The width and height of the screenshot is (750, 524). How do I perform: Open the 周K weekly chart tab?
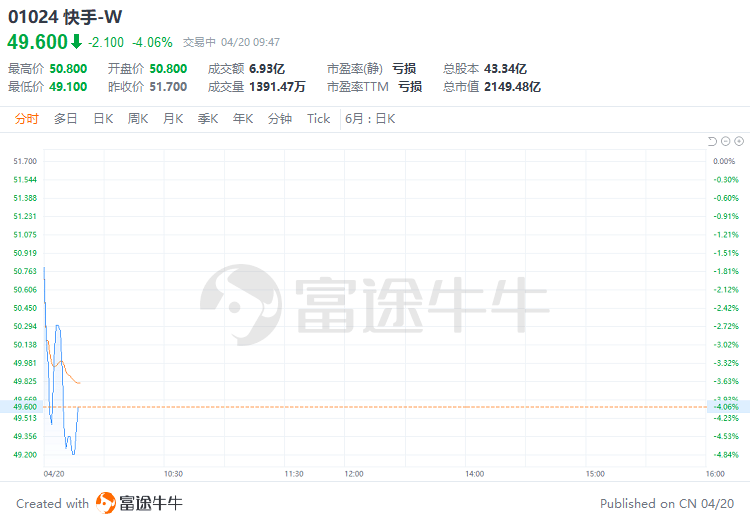[x=138, y=119]
